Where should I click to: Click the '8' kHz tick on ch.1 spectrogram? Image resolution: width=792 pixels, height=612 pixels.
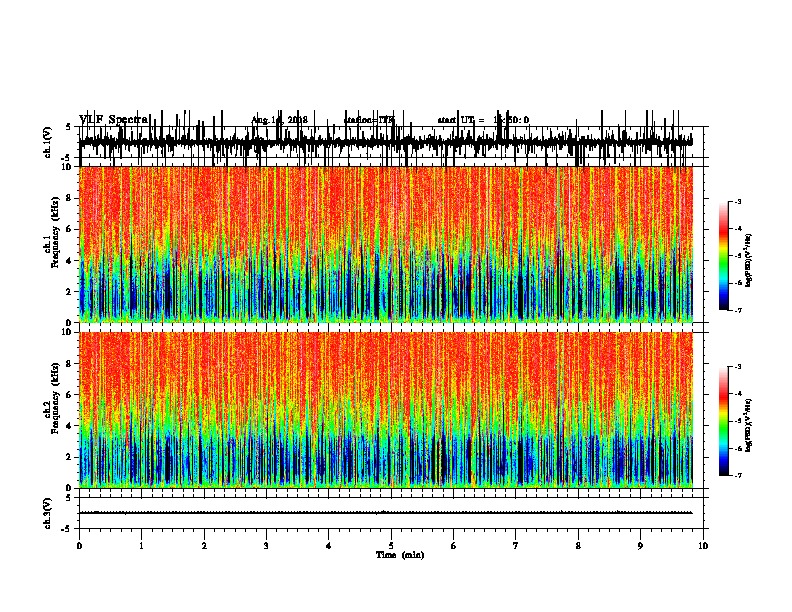(69, 198)
